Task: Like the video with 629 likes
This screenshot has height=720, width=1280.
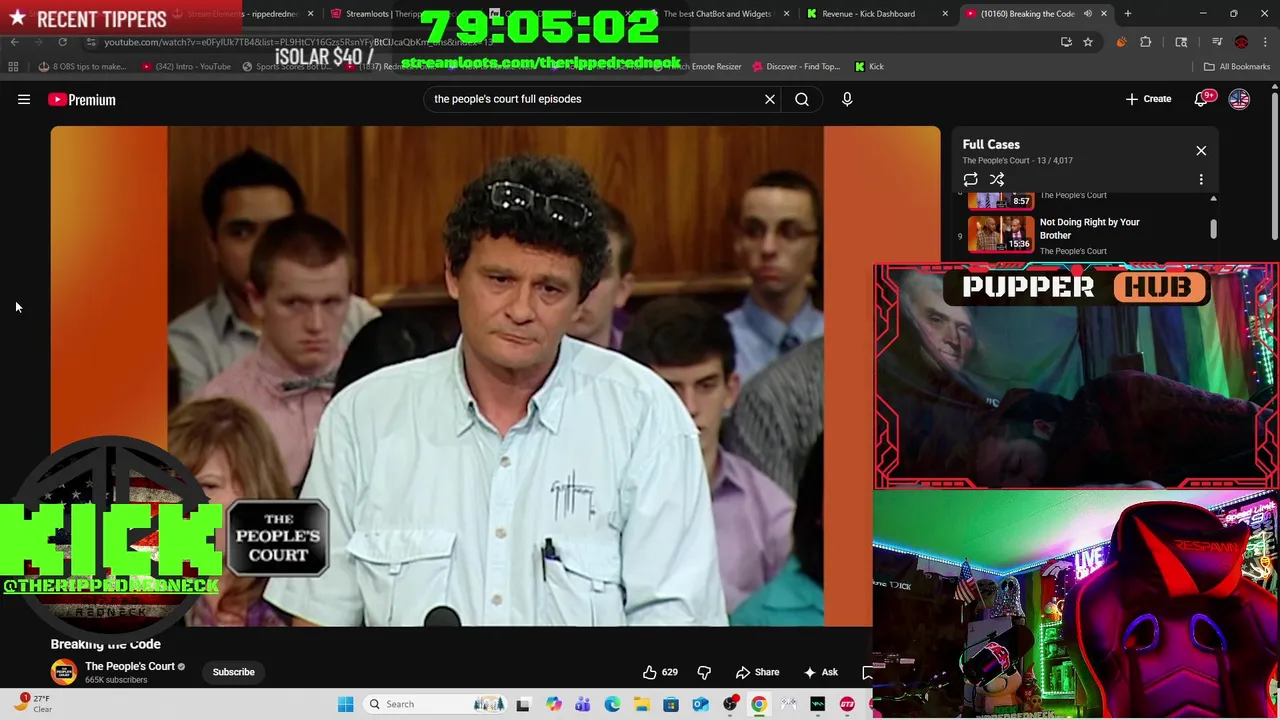Action: pyautogui.click(x=661, y=672)
